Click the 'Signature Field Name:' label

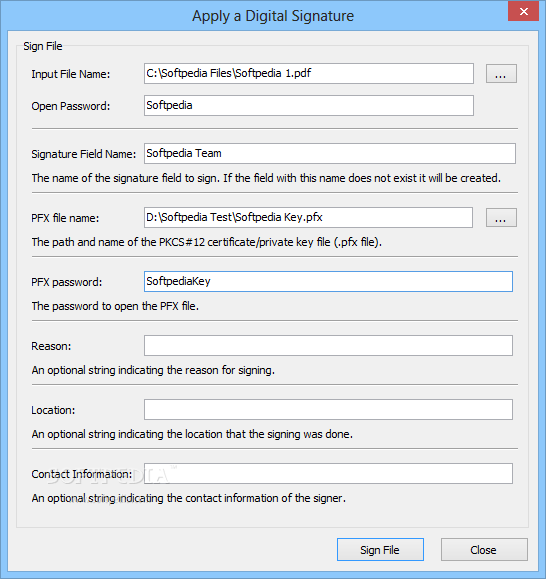tap(84, 154)
